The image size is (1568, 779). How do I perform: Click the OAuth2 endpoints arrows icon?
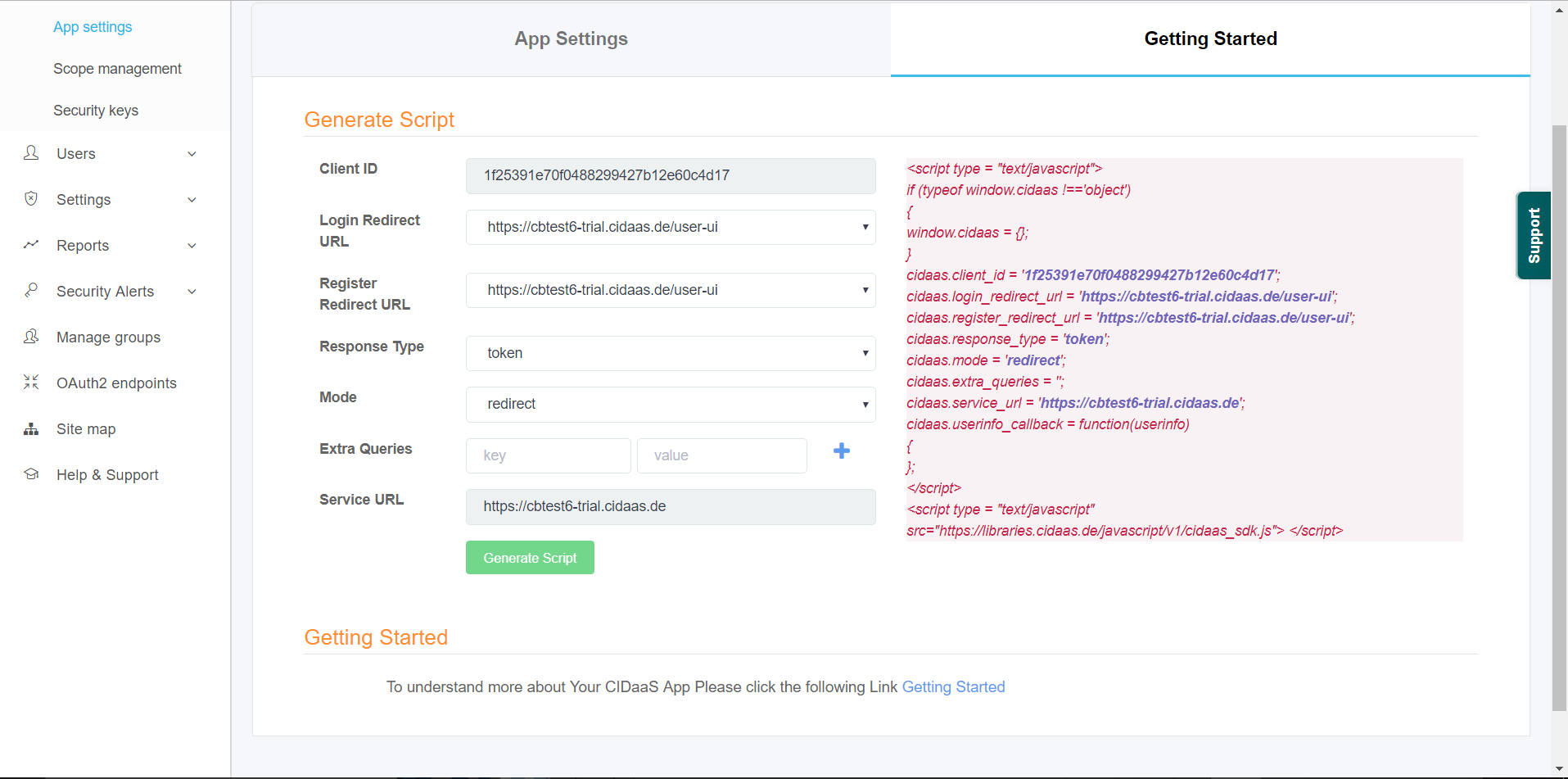click(x=31, y=383)
